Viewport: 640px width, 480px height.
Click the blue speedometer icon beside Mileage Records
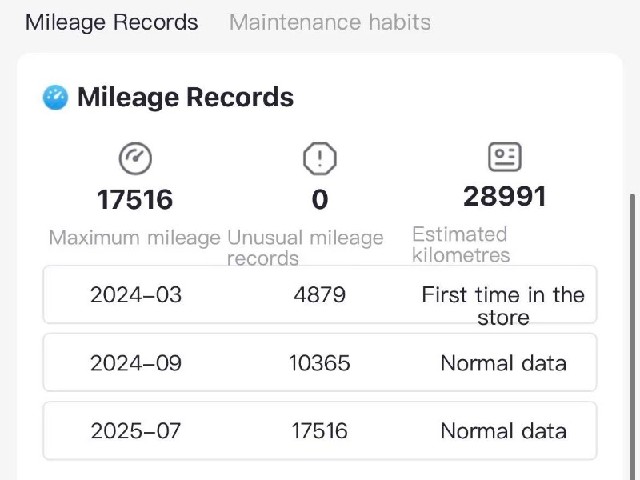[x=56, y=97]
